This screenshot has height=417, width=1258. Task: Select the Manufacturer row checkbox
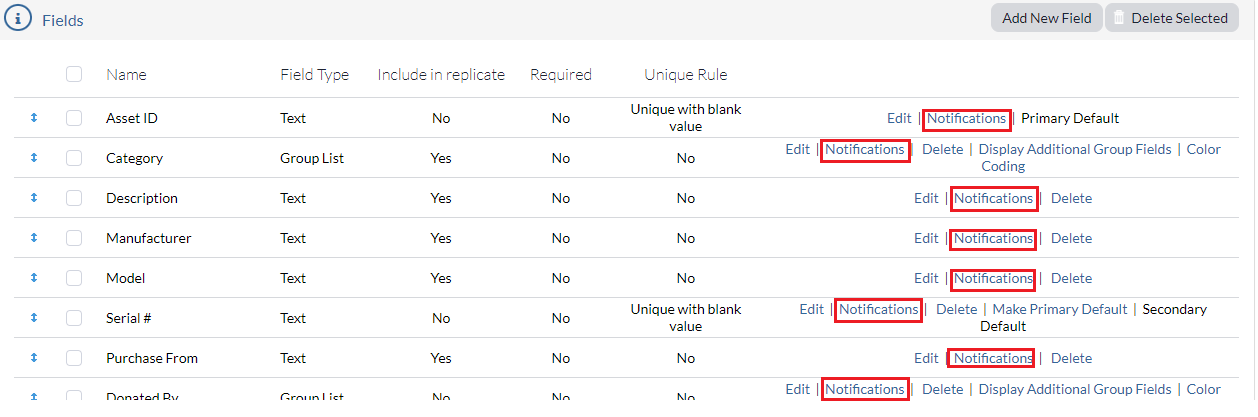tap(74, 238)
